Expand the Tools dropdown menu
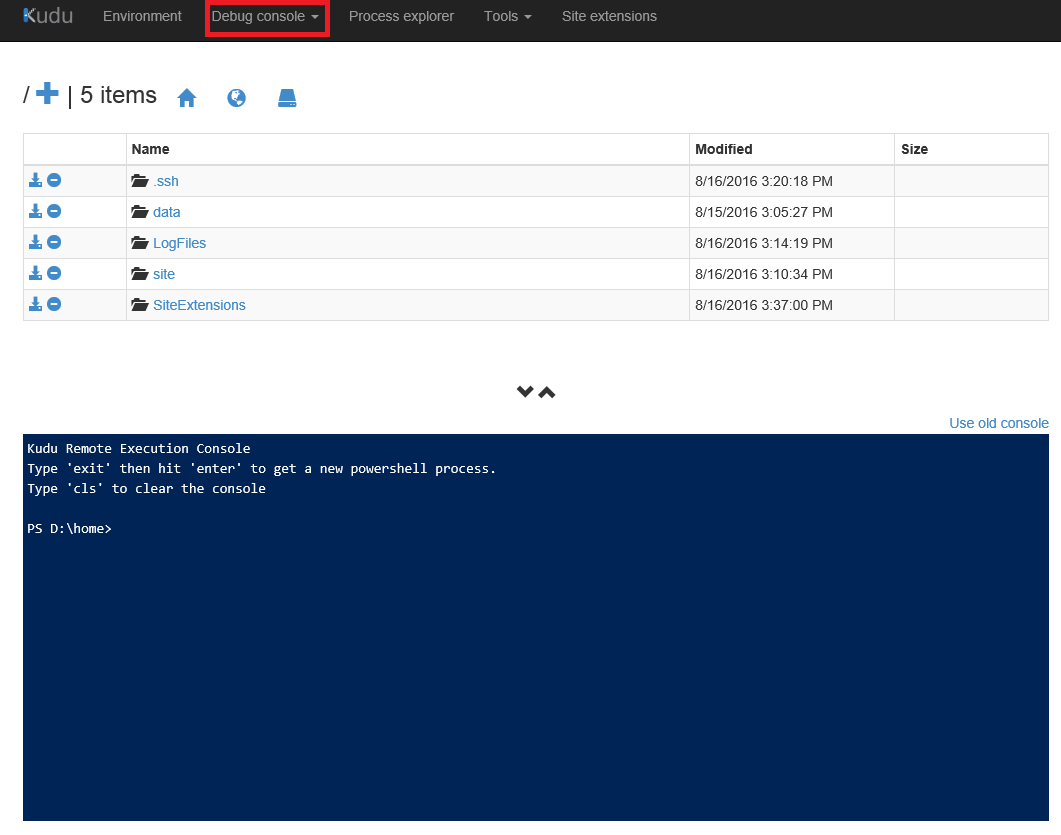The height and width of the screenshot is (835, 1061). (x=507, y=16)
